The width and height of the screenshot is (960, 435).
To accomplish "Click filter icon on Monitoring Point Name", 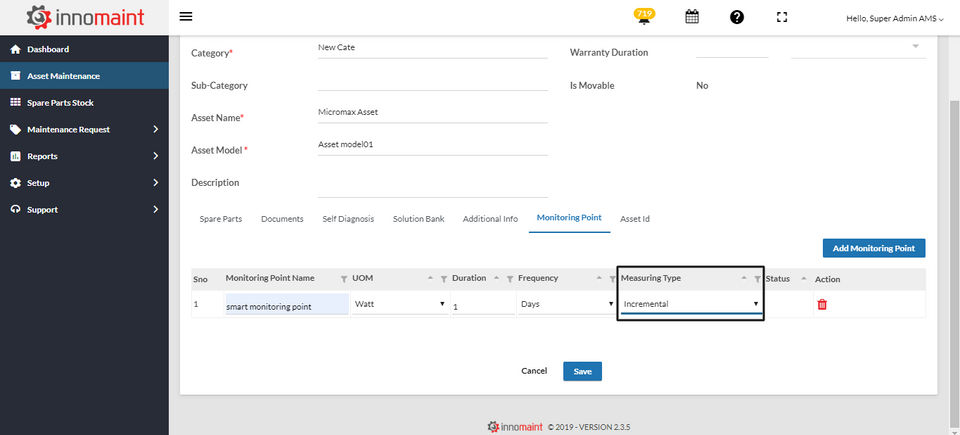I will 343,278.
